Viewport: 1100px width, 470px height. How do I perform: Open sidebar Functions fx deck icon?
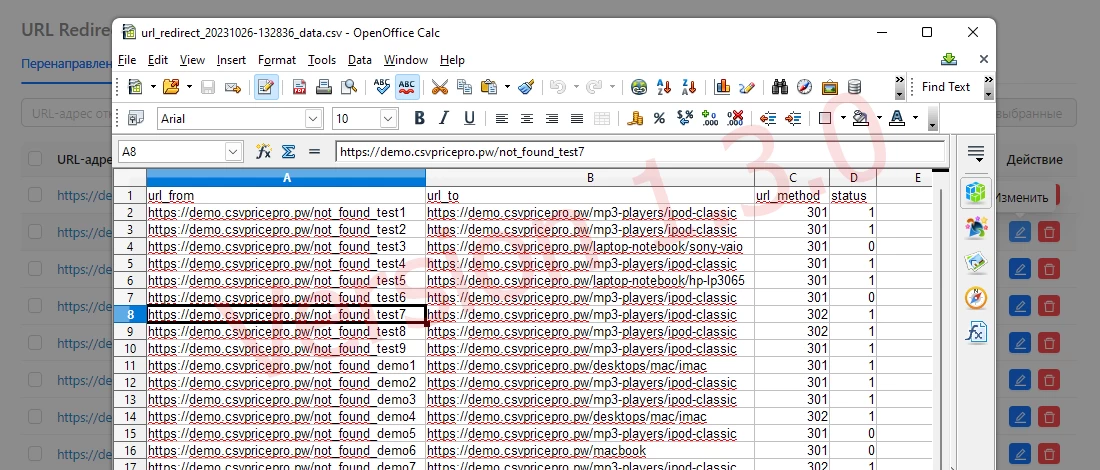coord(976,332)
